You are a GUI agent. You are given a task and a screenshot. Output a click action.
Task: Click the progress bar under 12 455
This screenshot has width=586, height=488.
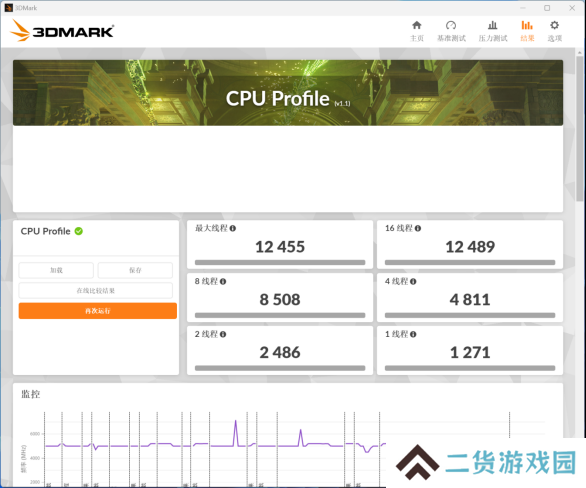click(x=280, y=262)
